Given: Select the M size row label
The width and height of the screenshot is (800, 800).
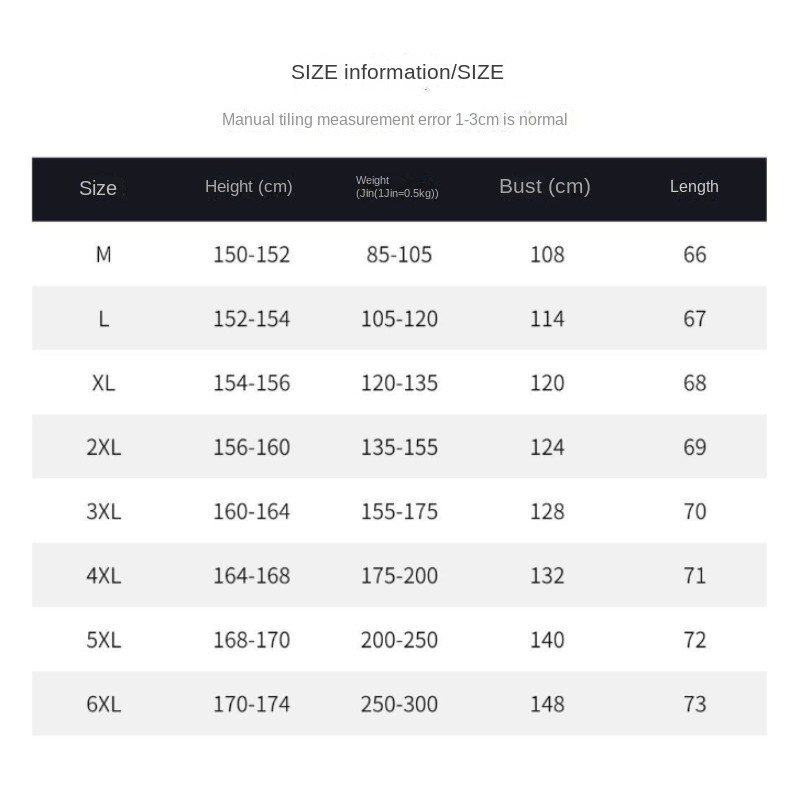Looking at the screenshot, I should tap(103, 255).
